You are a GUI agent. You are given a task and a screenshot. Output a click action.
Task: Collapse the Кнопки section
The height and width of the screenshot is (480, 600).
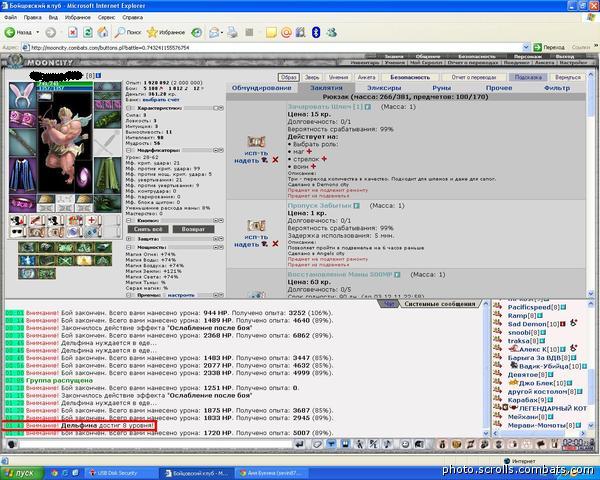[x=129, y=220]
